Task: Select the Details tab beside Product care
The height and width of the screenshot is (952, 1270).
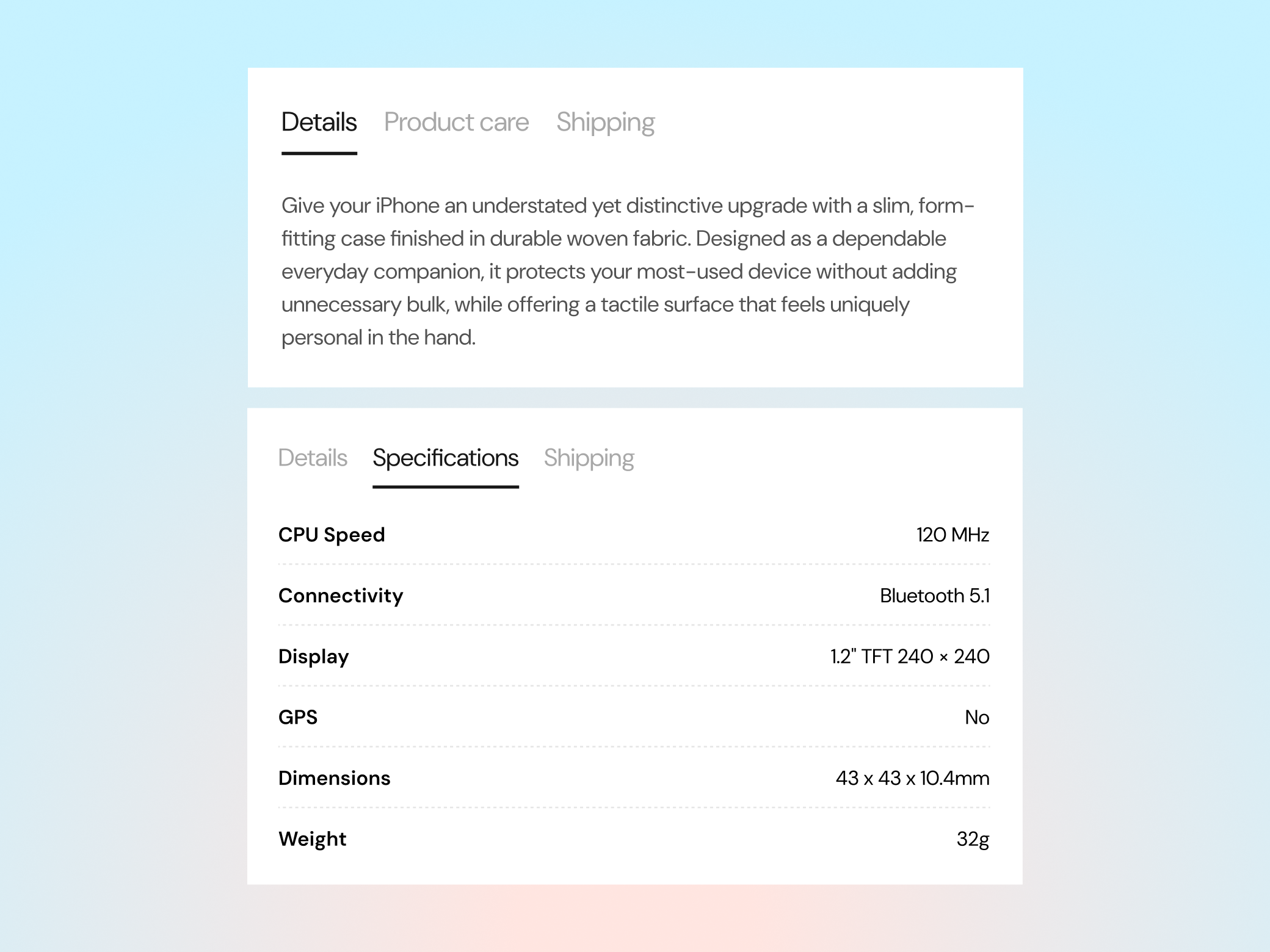Action: point(319,122)
